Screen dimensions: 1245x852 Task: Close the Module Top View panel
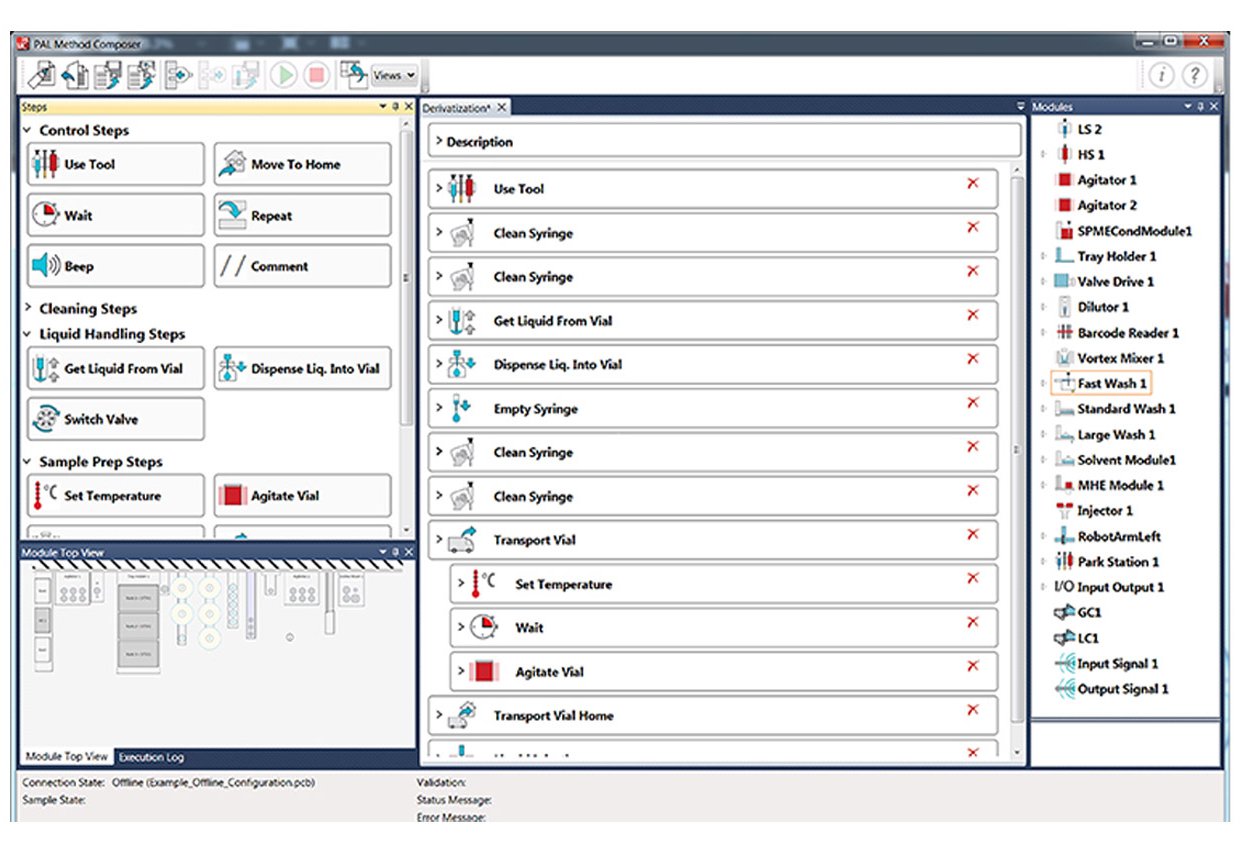[408, 552]
